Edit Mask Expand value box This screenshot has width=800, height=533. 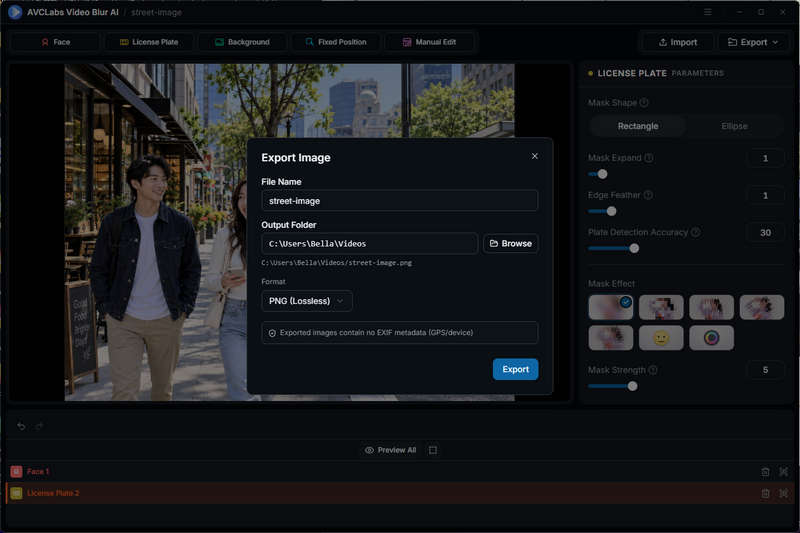[x=765, y=158]
